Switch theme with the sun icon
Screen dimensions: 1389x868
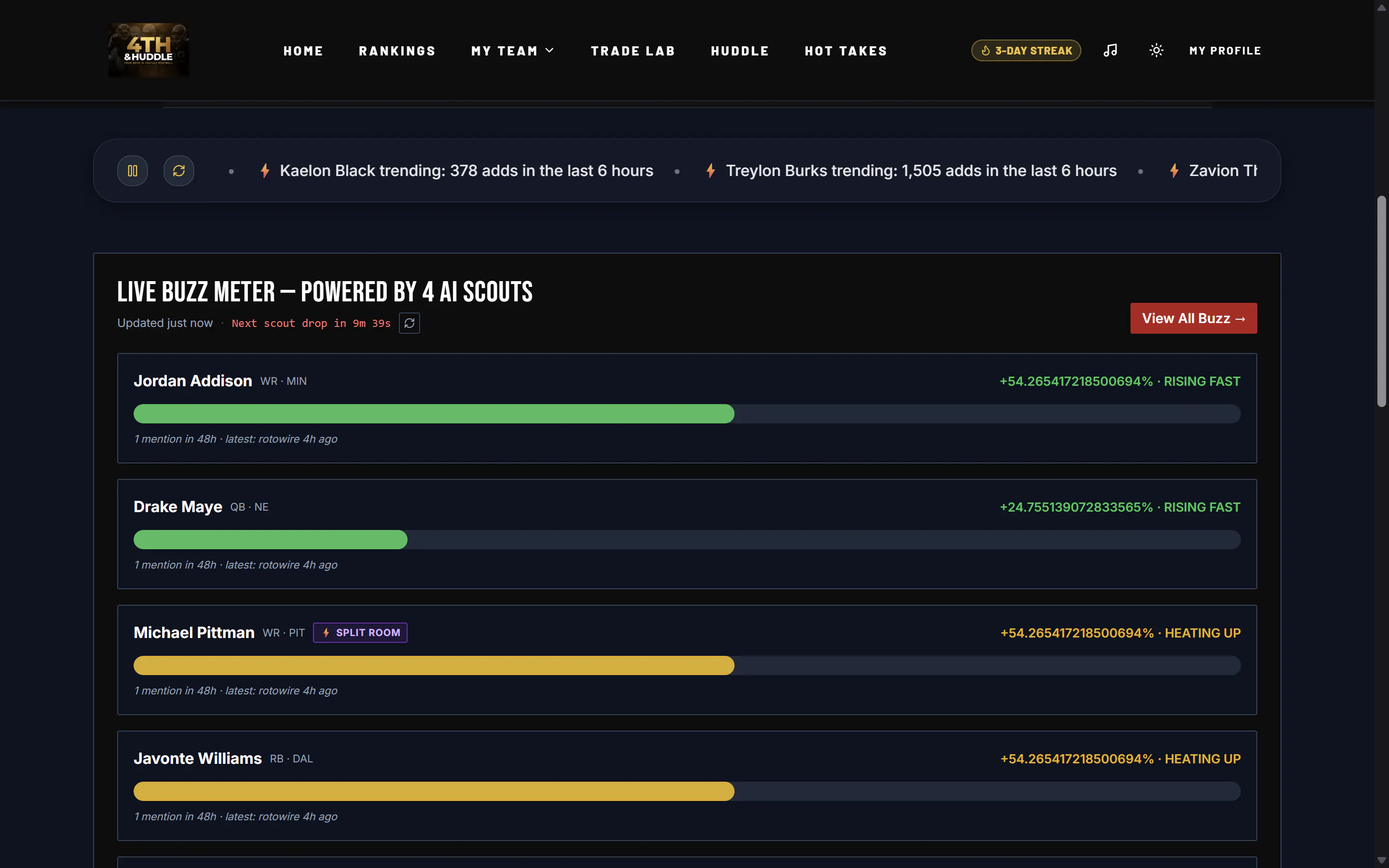point(1156,51)
